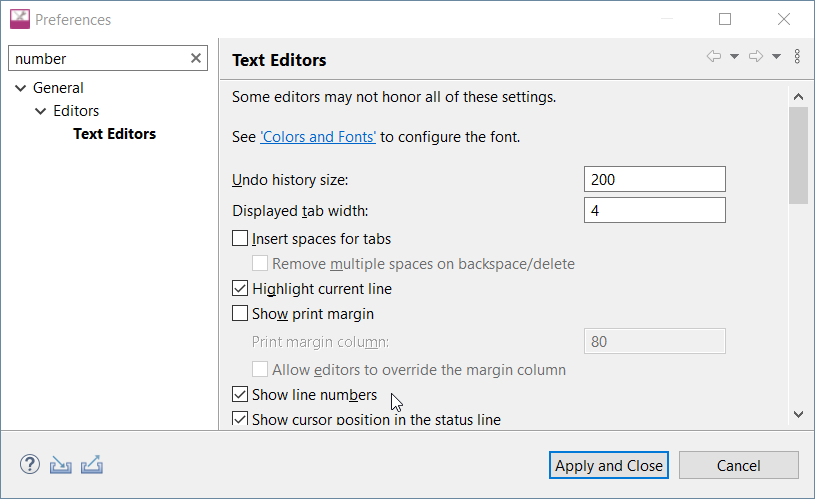Collapse the Editors tree node
This screenshot has height=499, width=815.
(x=41, y=111)
